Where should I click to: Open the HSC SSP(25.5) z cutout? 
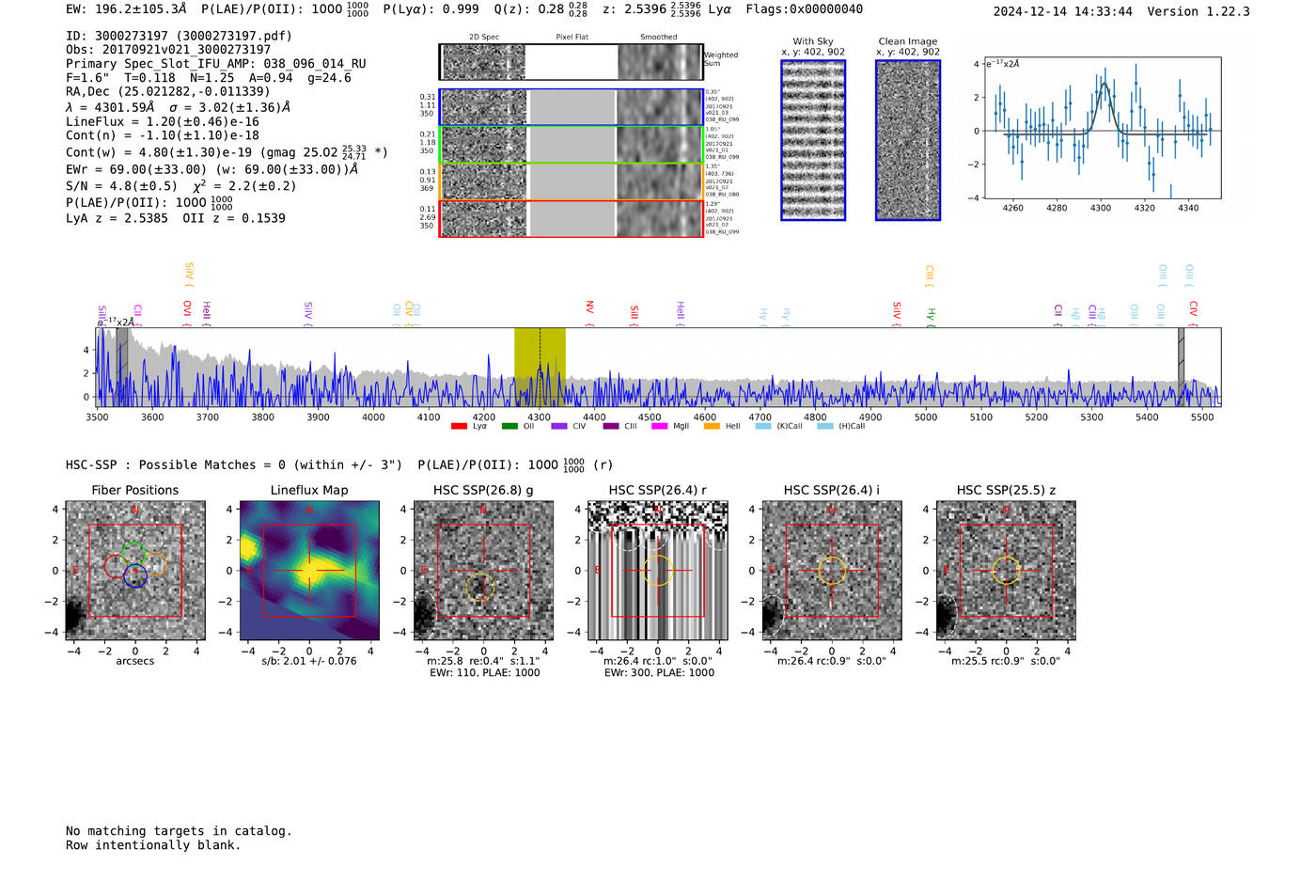[x=1006, y=571]
